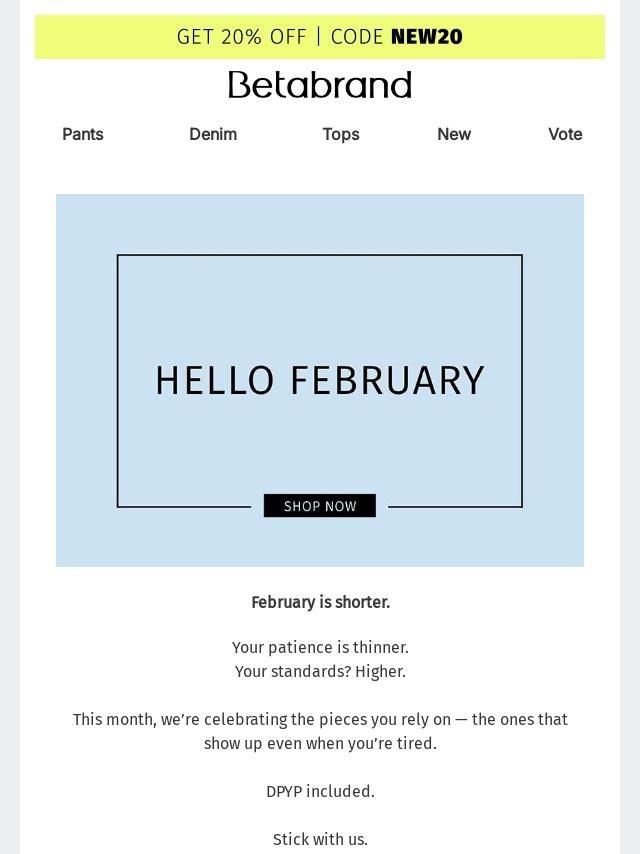The image size is (640, 854).
Task: Click the "Stick with us." line
Action: (320, 839)
